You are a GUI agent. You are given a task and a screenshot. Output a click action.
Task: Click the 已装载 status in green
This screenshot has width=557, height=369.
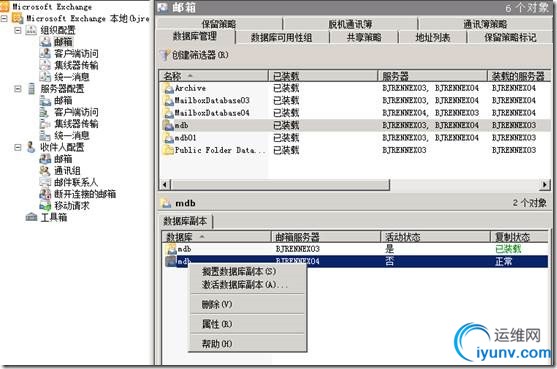click(x=508, y=249)
